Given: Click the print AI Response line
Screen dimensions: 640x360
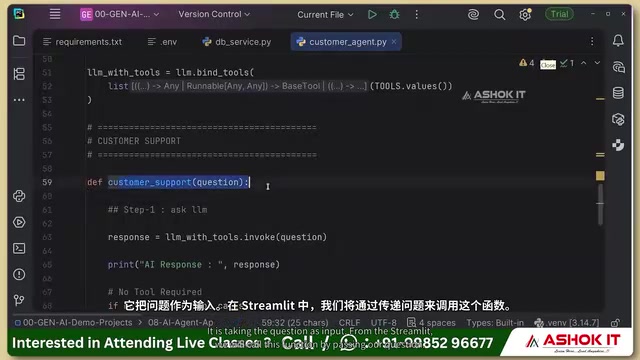Looking at the screenshot, I should (x=194, y=264).
